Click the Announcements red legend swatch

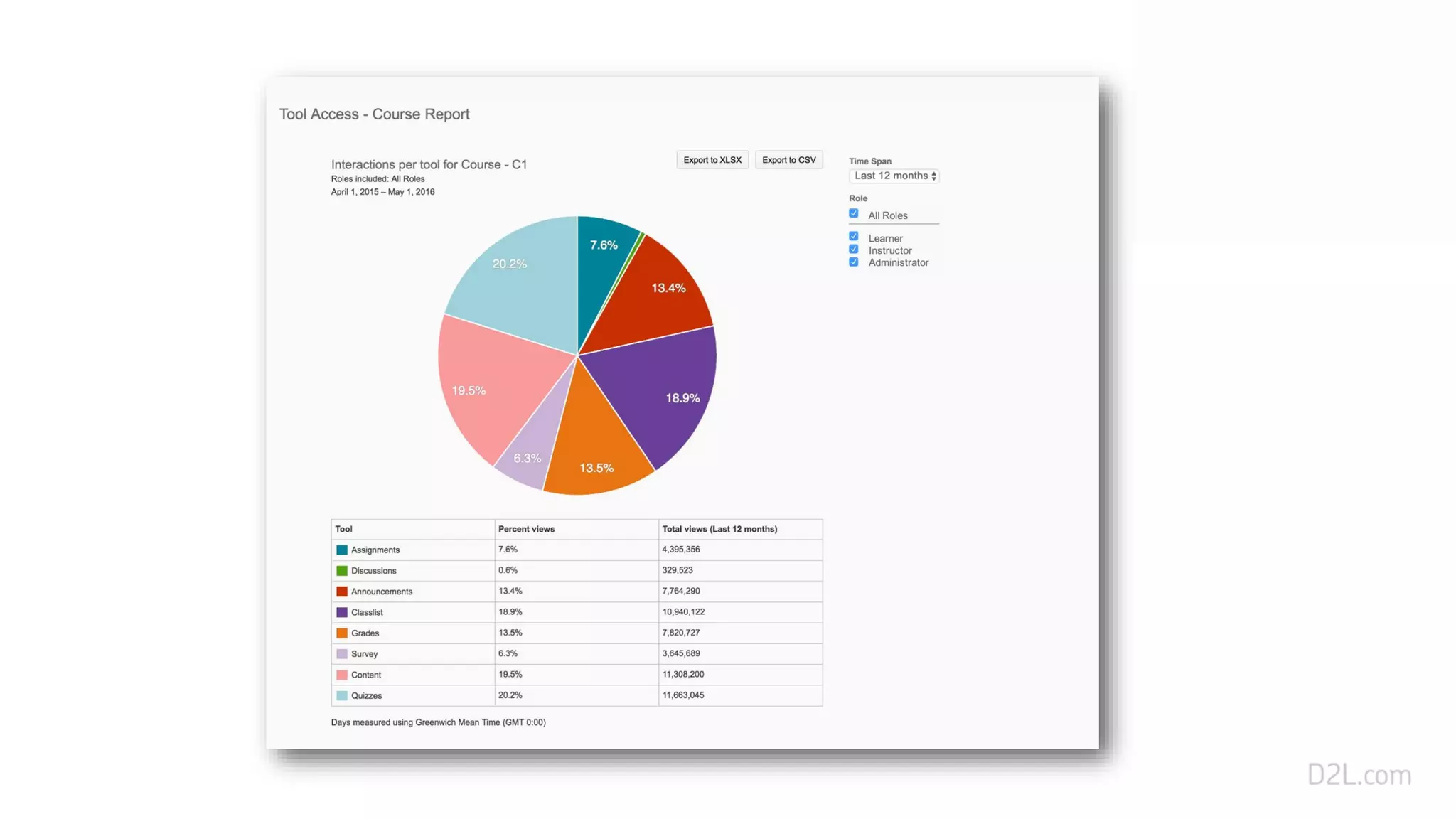[342, 591]
